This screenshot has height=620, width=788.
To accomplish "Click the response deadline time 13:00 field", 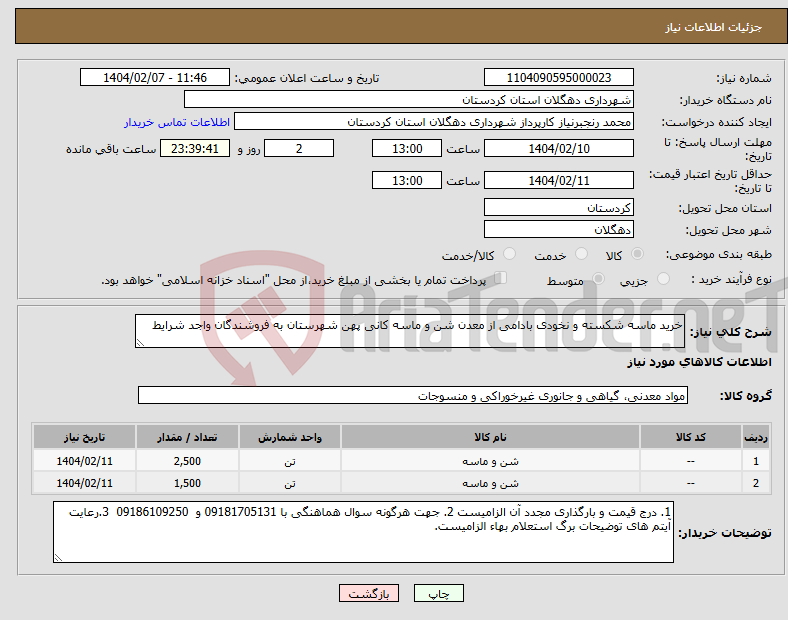I will (x=407, y=148).
